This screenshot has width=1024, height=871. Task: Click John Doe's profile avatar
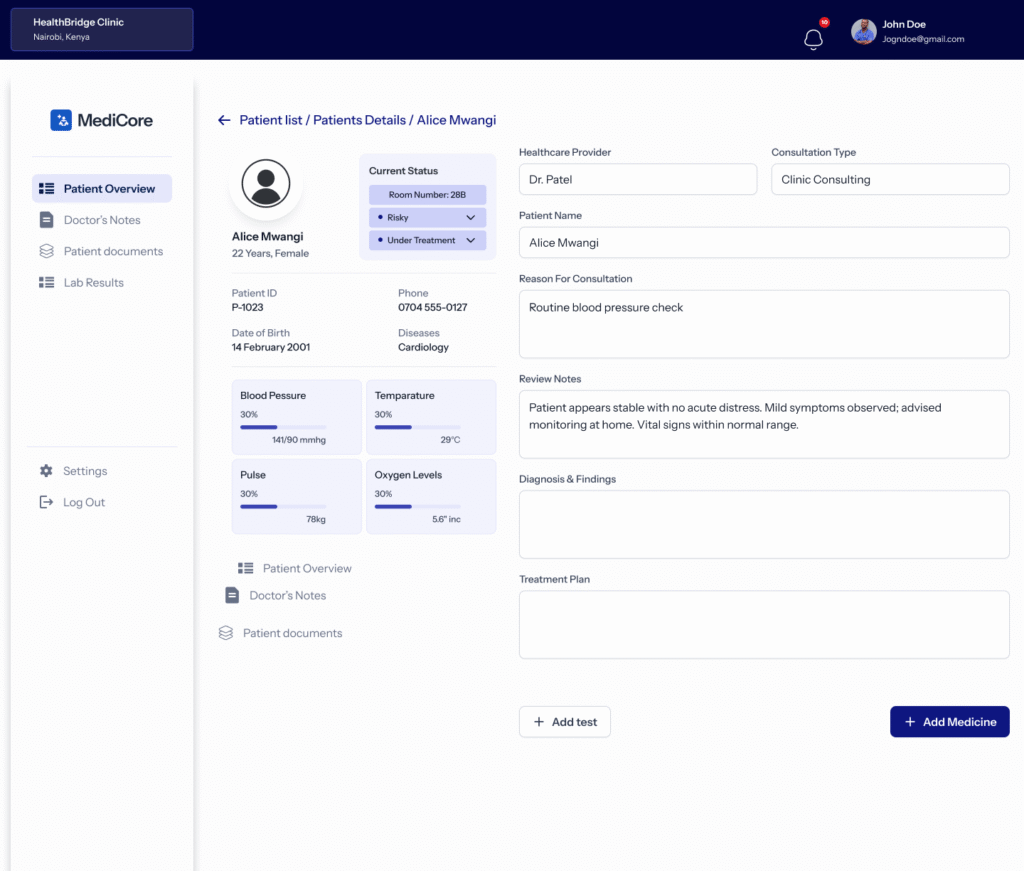[863, 32]
